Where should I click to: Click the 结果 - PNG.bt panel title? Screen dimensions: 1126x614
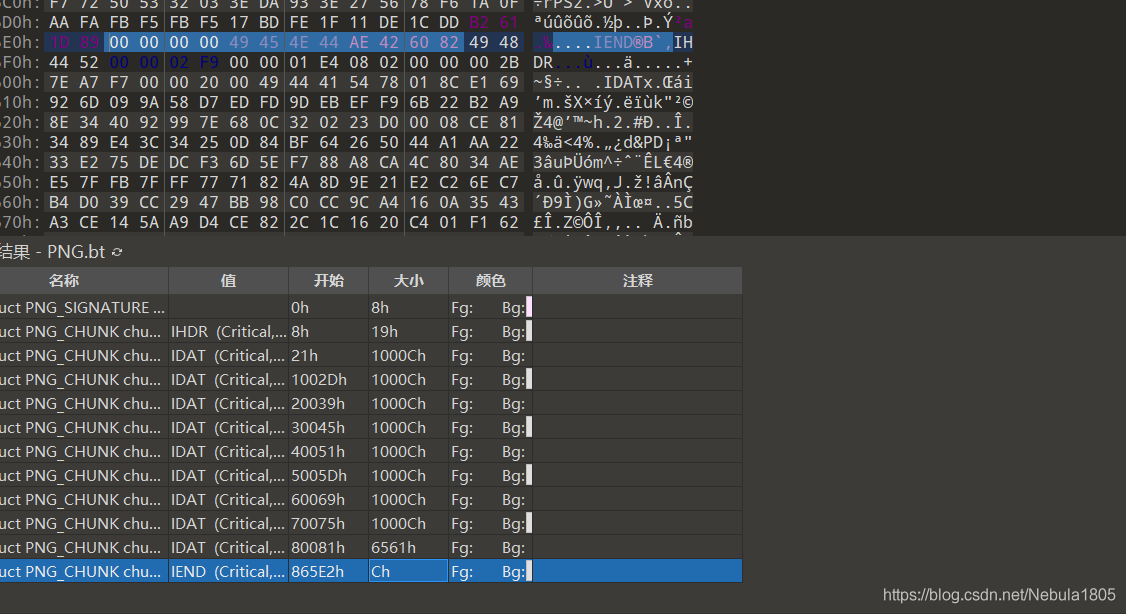[x=52, y=252]
